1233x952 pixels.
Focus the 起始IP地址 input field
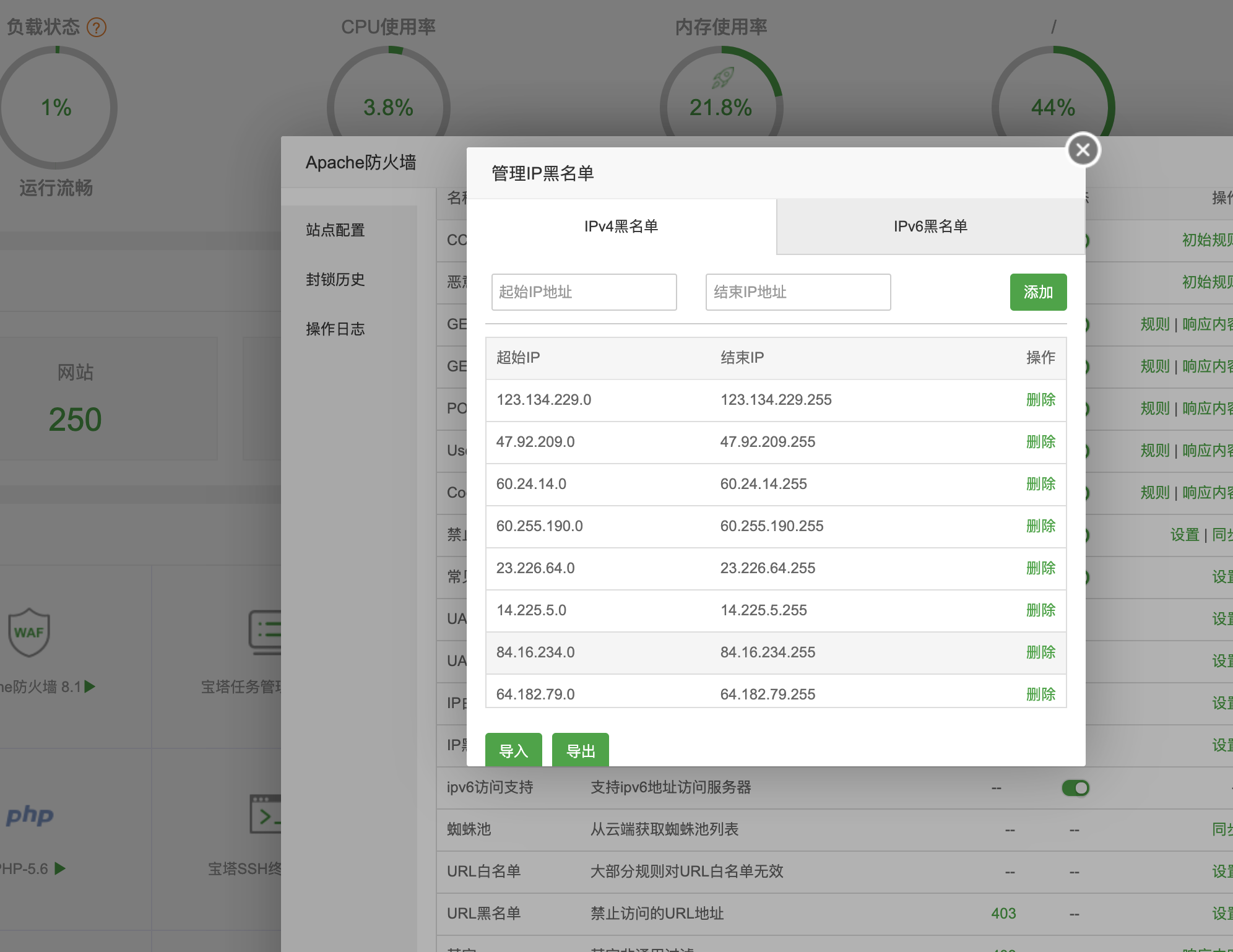584,292
